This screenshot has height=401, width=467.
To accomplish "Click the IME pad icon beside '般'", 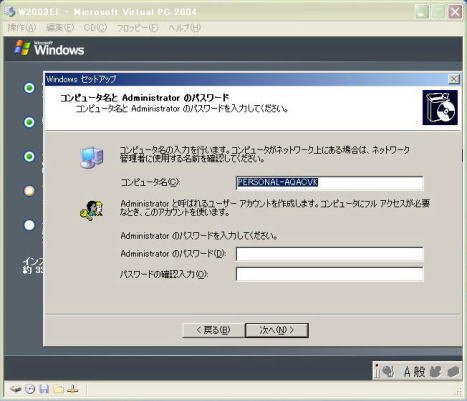I will point(435,371).
